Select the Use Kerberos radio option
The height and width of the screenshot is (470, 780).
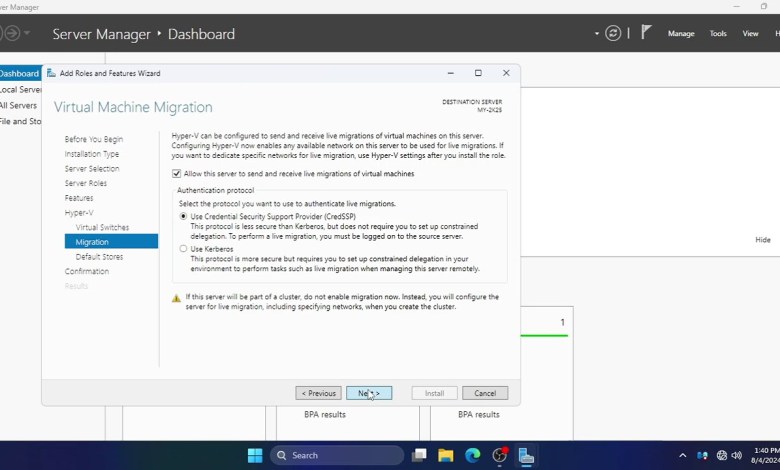pyautogui.click(x=183, y=249)
